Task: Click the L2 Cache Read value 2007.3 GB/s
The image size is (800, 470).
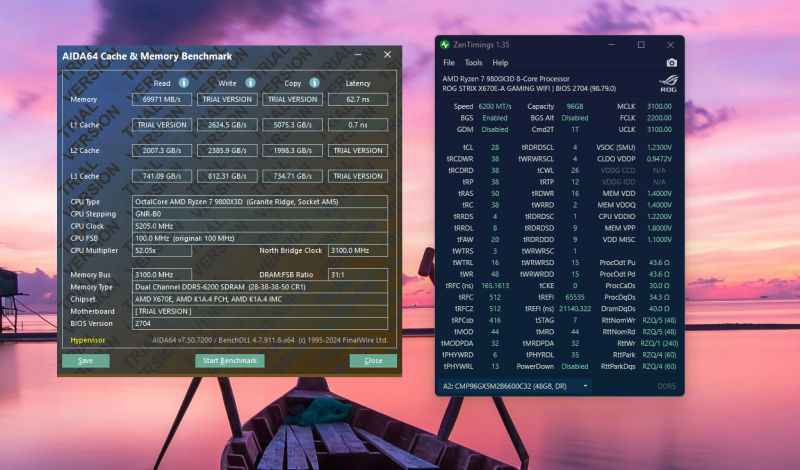Action: pyautogui.click(x=162, y=151)
